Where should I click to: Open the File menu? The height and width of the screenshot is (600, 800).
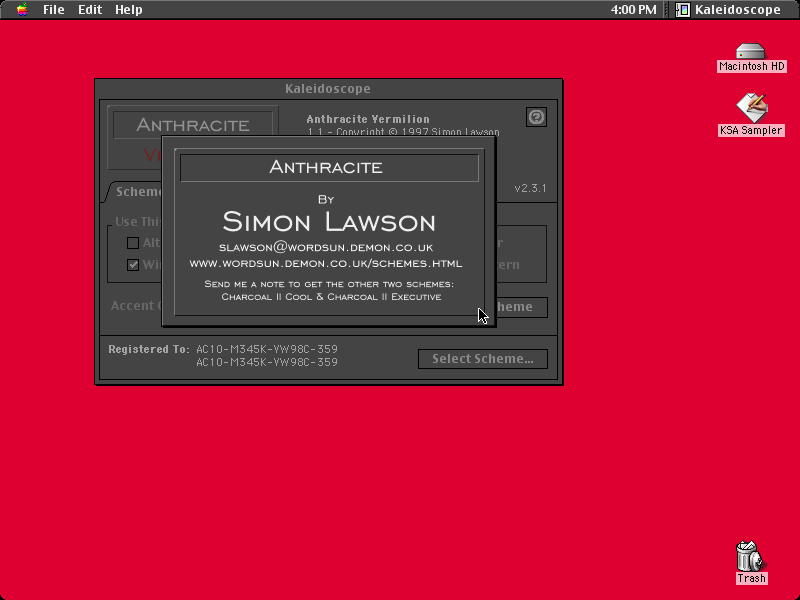[54, 10]
